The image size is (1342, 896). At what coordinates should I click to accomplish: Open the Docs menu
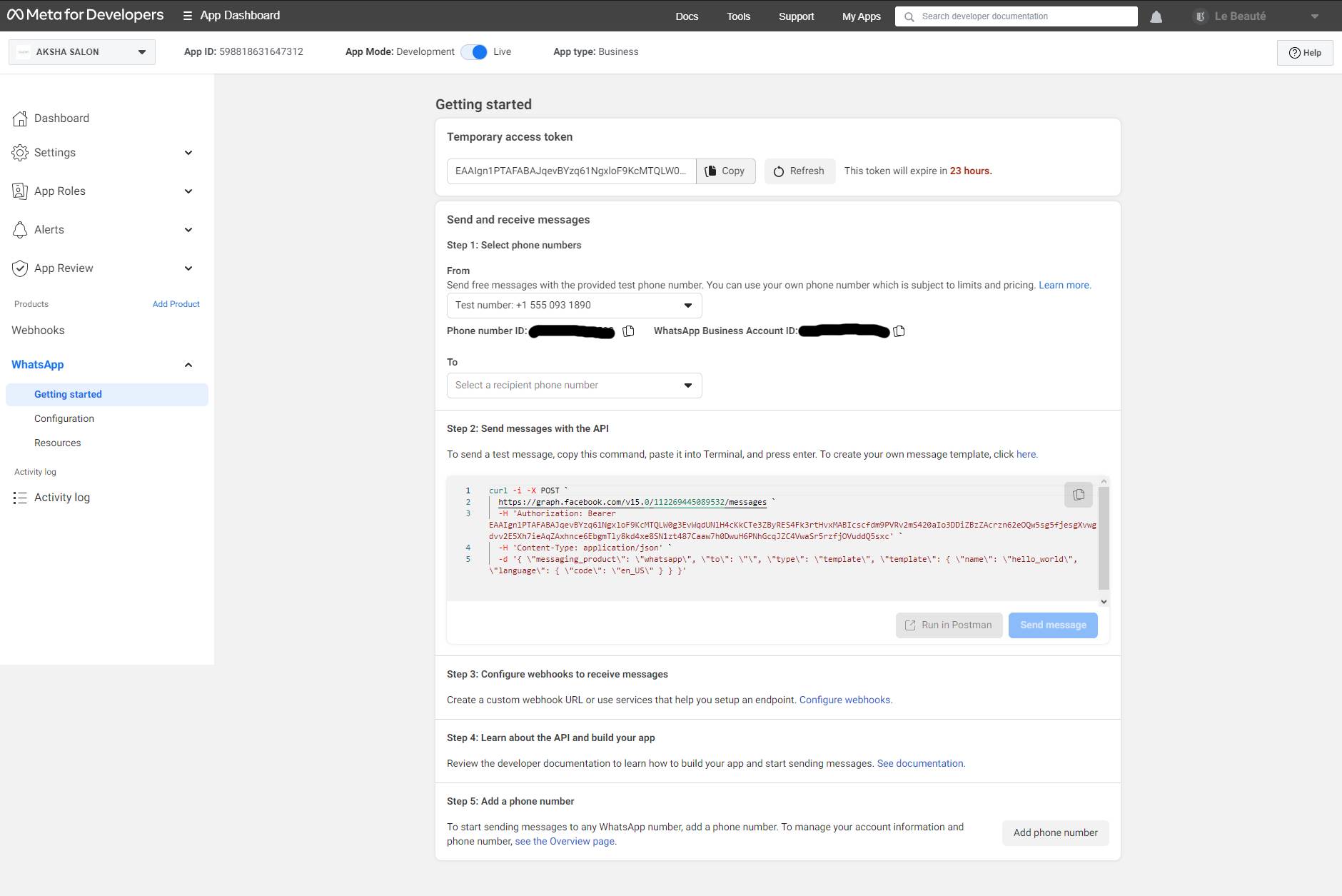[x=687, y=16]
